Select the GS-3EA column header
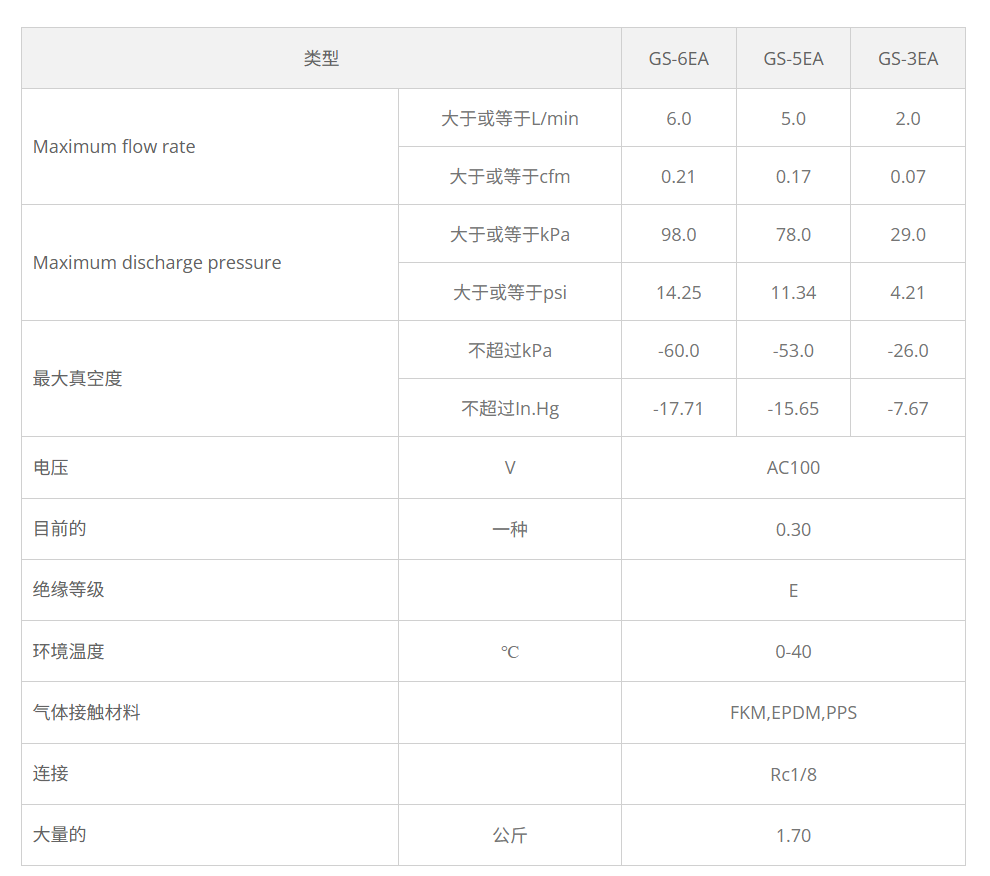 tap(907, 58)
